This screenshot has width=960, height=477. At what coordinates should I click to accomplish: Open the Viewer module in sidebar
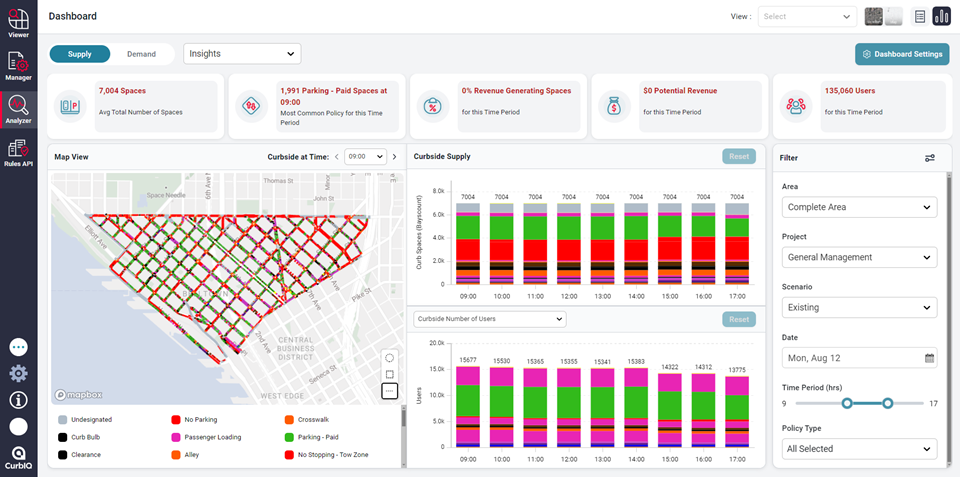(x=18, y=23)
